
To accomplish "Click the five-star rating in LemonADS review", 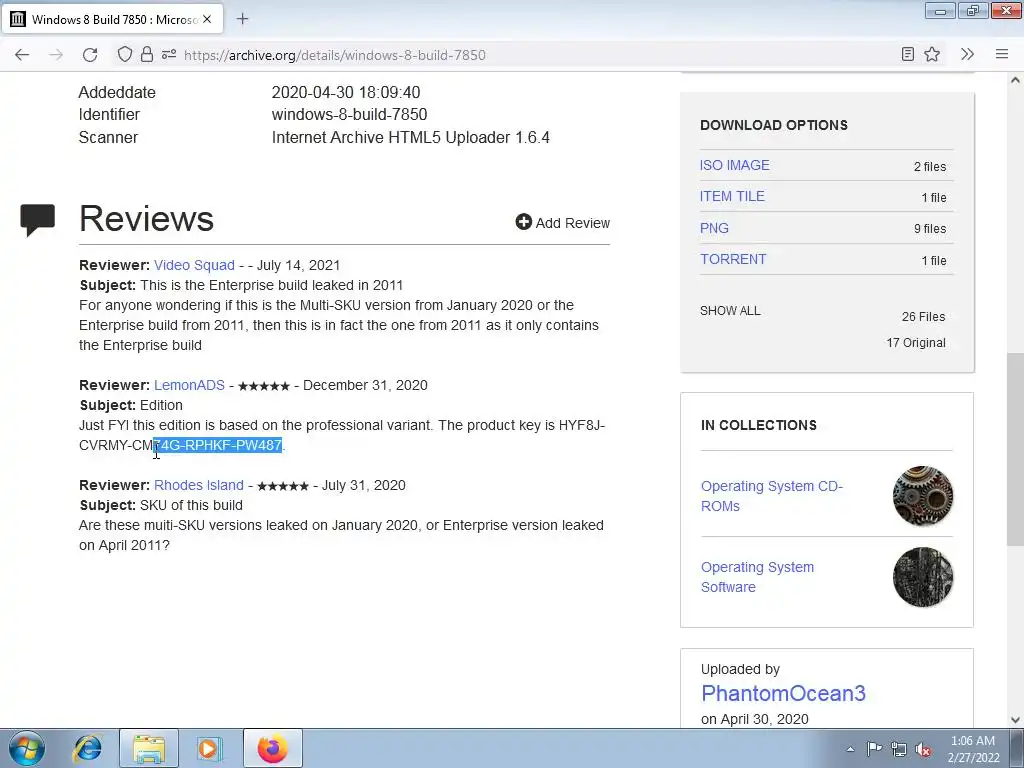I will click(264, 386).
